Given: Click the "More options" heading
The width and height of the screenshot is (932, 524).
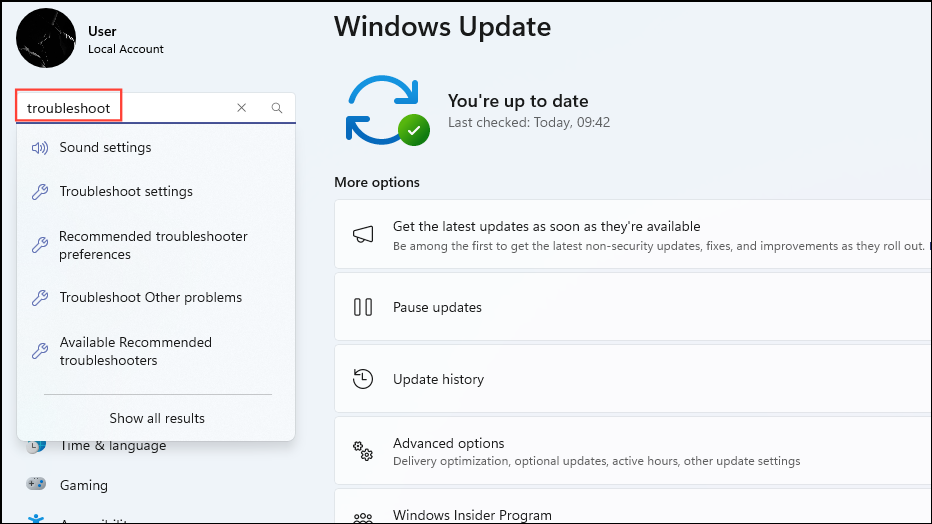Looking at the screenshot, I should click(377, 182).
